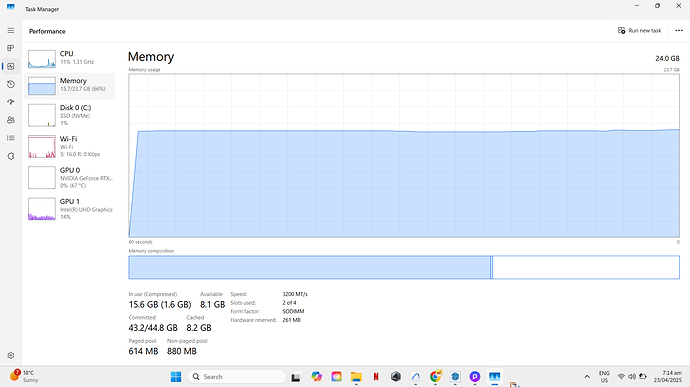The width and height of the screenshot is (690, 387).
Task: Select the Memory performance item
Action: point(70,85)
